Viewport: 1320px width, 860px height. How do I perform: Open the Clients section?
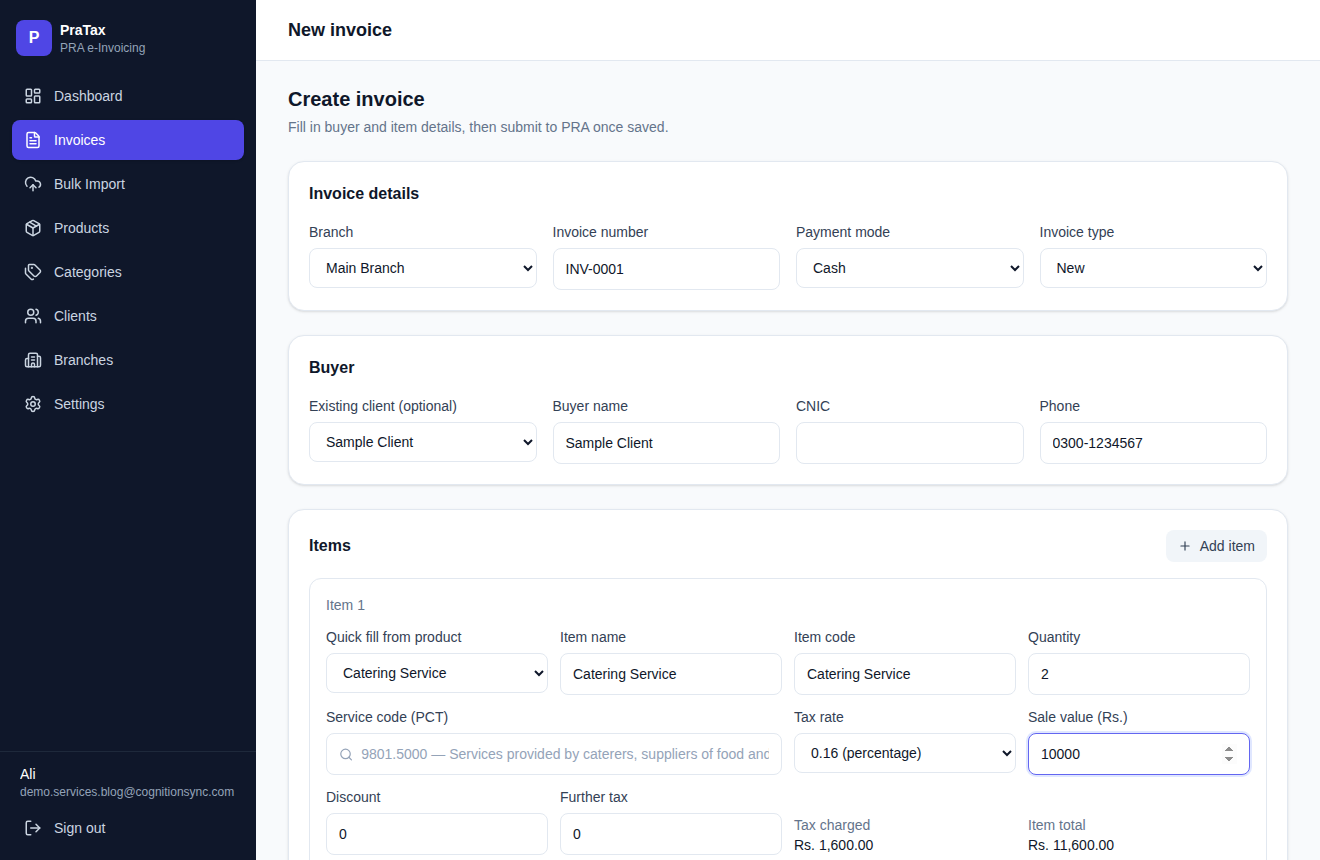[128, 316]
